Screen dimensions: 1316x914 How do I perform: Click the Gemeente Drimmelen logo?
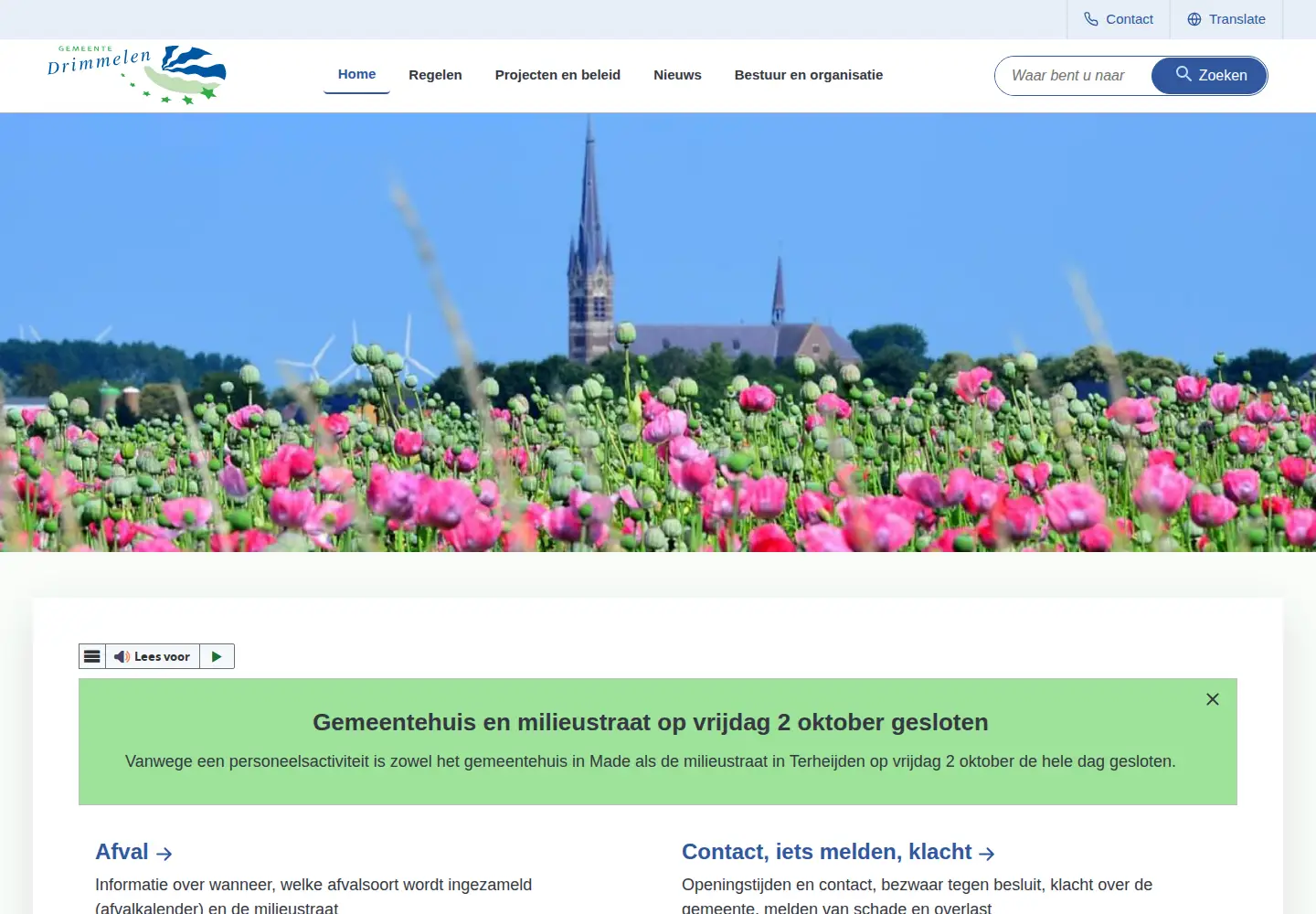[137, 75]
